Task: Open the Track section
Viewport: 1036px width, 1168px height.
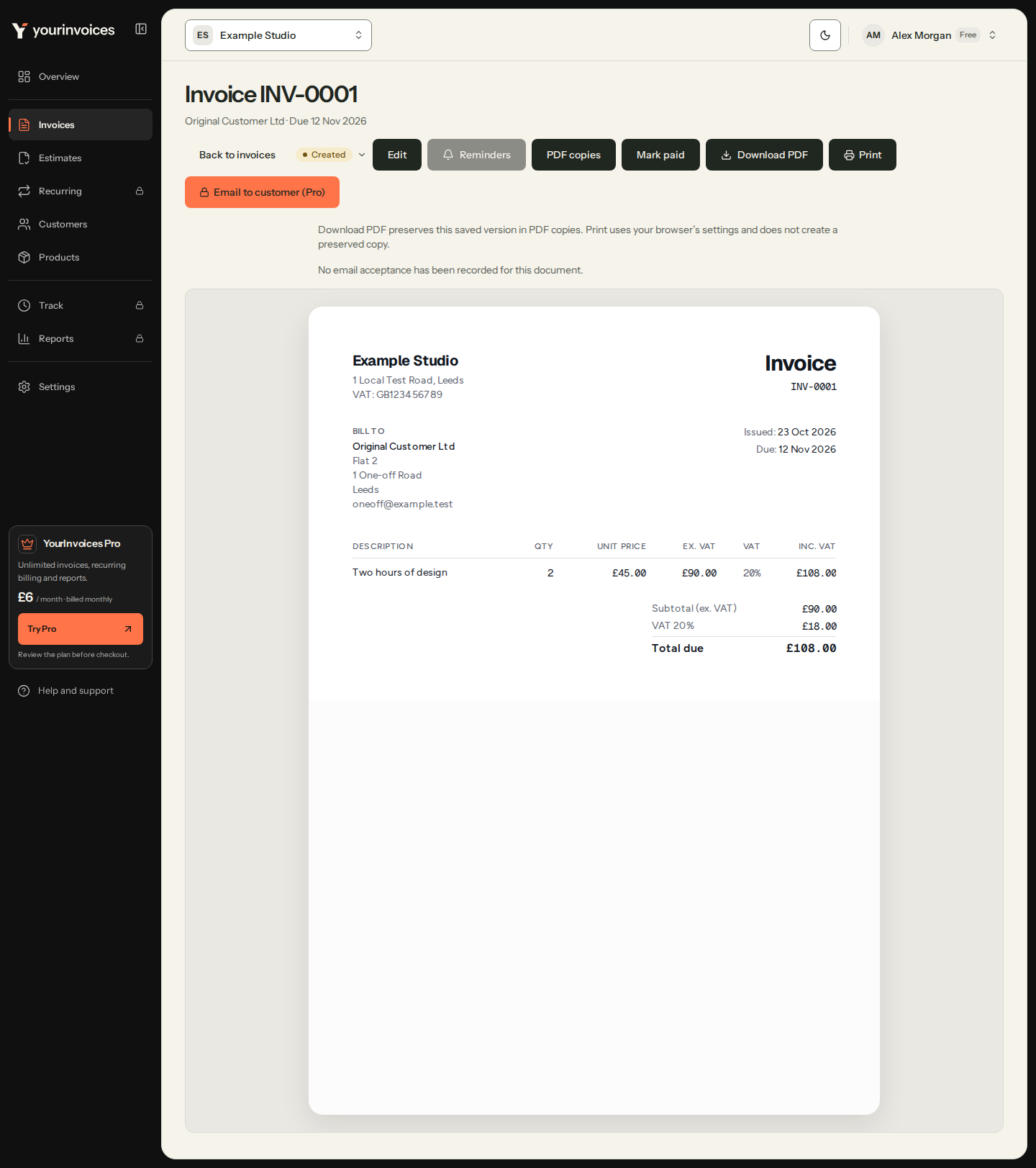Action: pos(81,306)
